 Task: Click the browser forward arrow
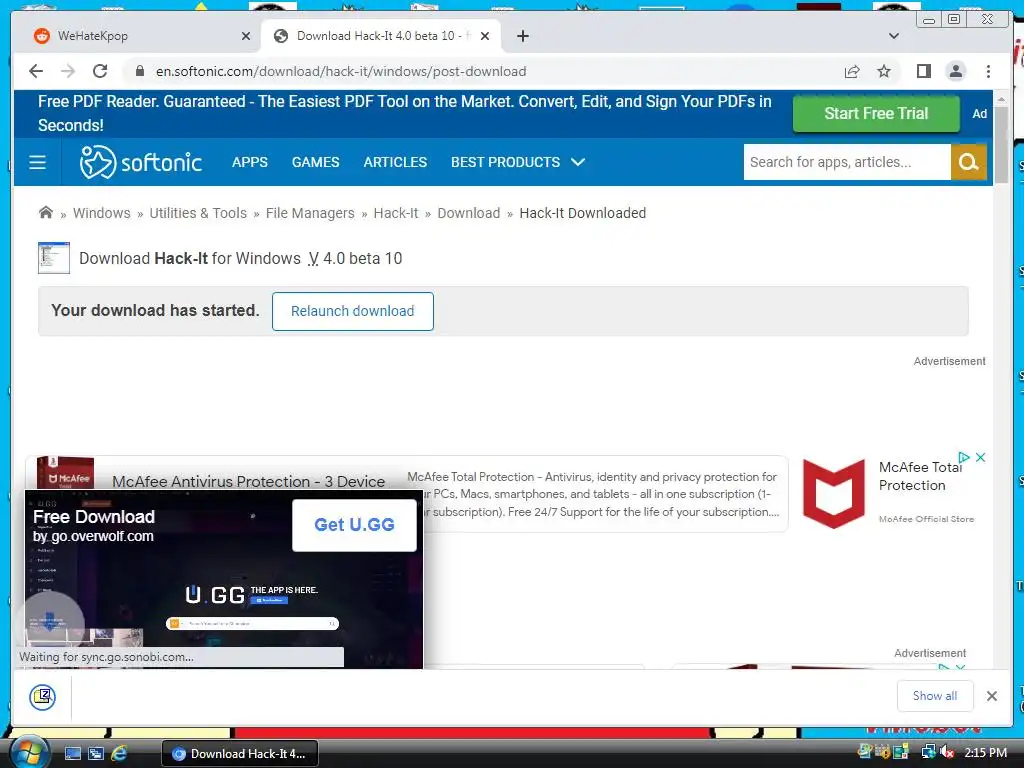click(x=68, y=71)
